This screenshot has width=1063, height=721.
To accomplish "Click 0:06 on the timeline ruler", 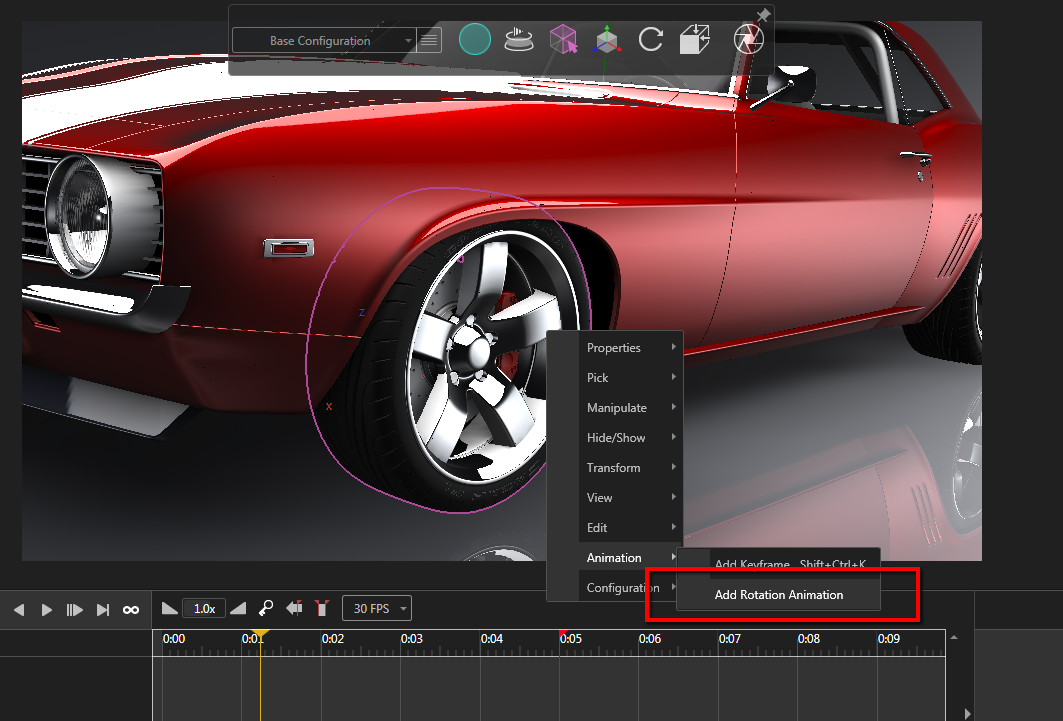I will coord(649,638).
